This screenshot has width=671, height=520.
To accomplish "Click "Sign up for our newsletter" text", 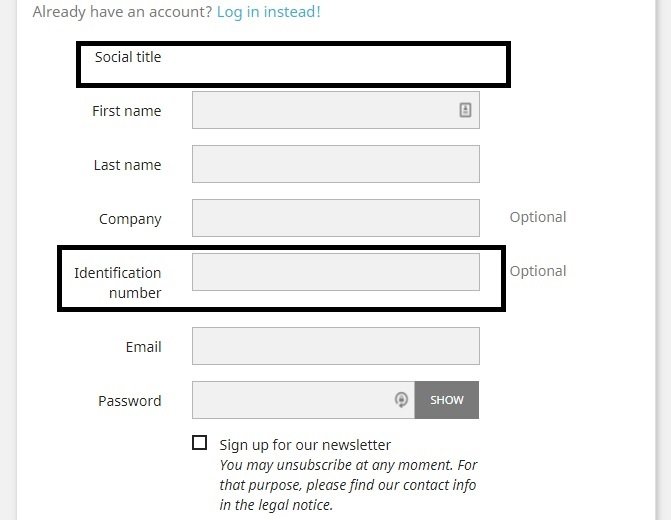I will coord(305,445).
